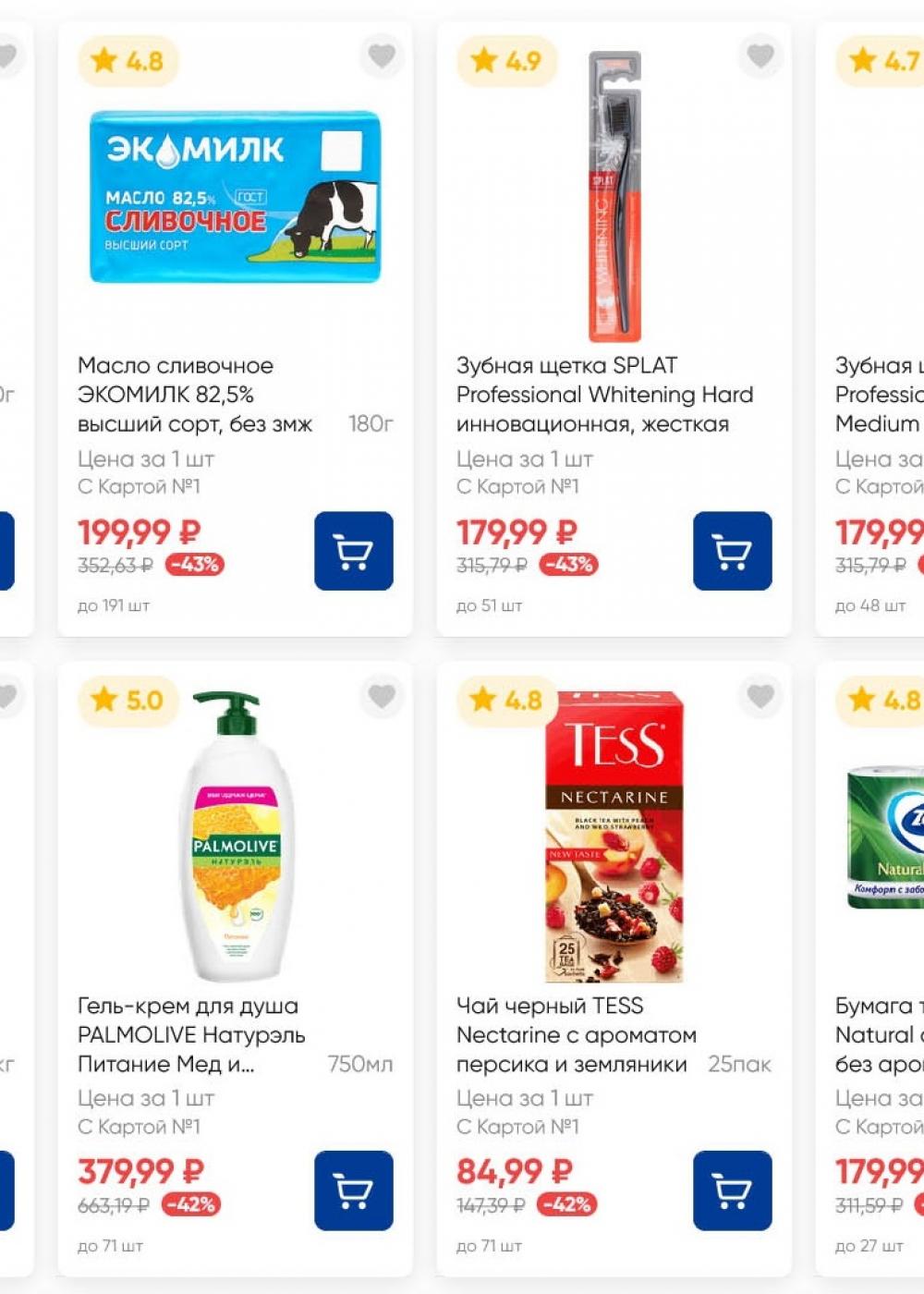Add SPLAT Whitening Hard toothbrush to cart
The height and width of the screenshot is (1294, 924).
[732, 551]
